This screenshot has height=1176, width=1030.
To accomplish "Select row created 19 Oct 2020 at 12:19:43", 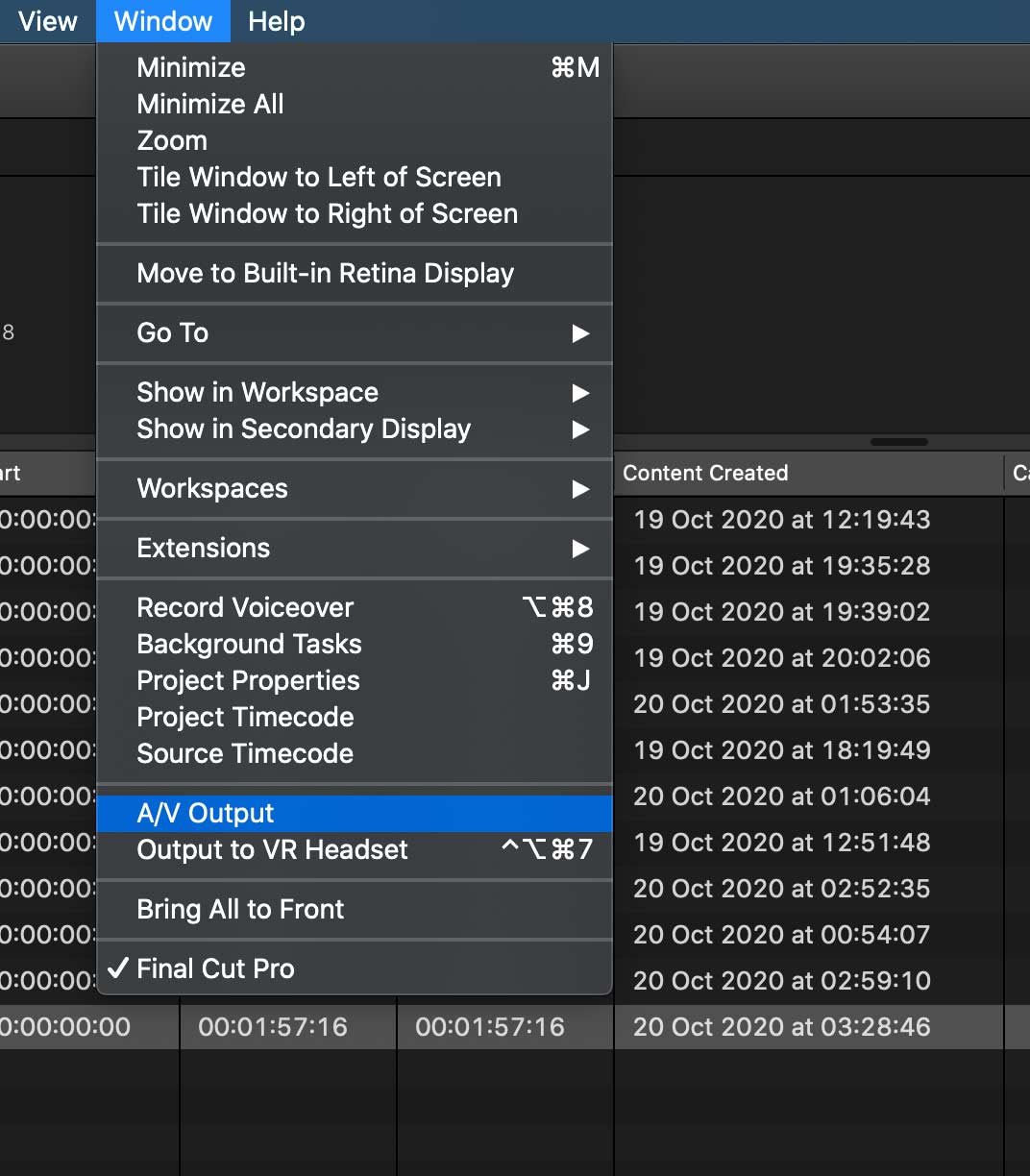I will click(782, 520).
